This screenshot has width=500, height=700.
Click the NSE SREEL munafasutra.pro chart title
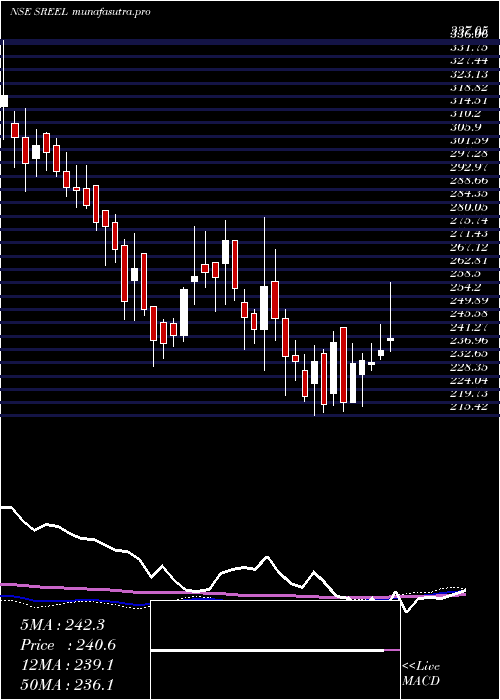80,12
